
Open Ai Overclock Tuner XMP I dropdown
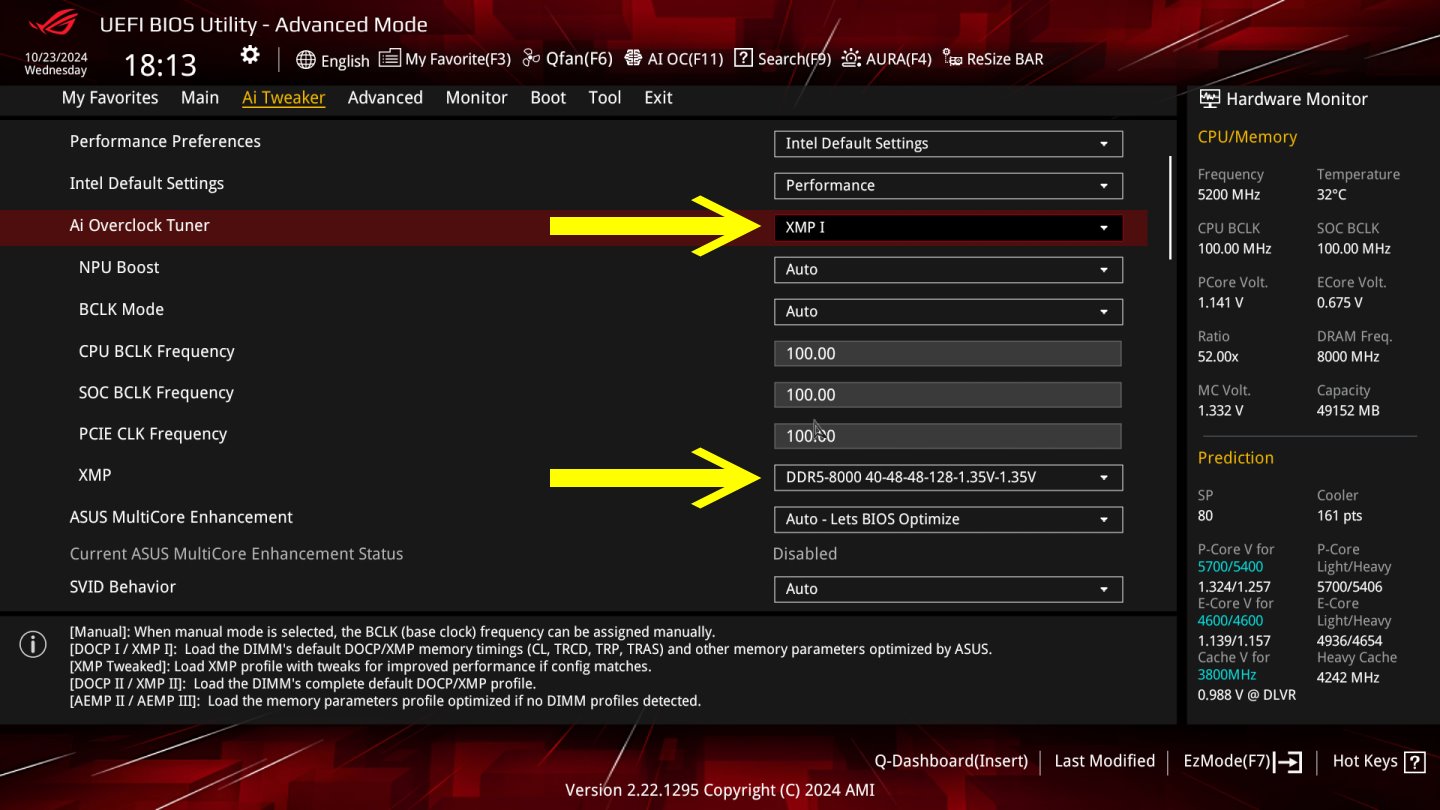pos(948,228)
